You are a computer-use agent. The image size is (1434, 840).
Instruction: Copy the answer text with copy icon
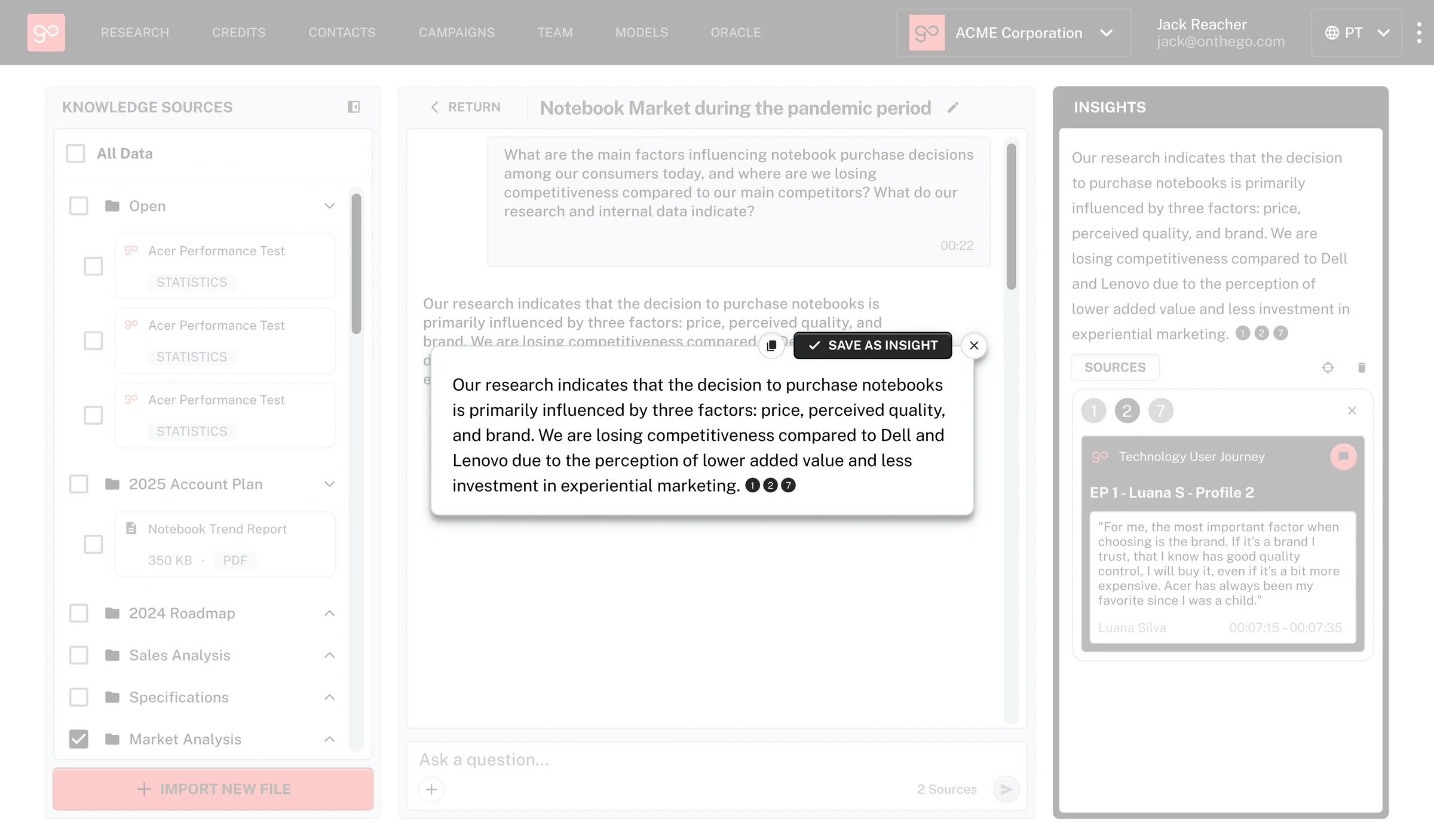[x=771, y=345]
